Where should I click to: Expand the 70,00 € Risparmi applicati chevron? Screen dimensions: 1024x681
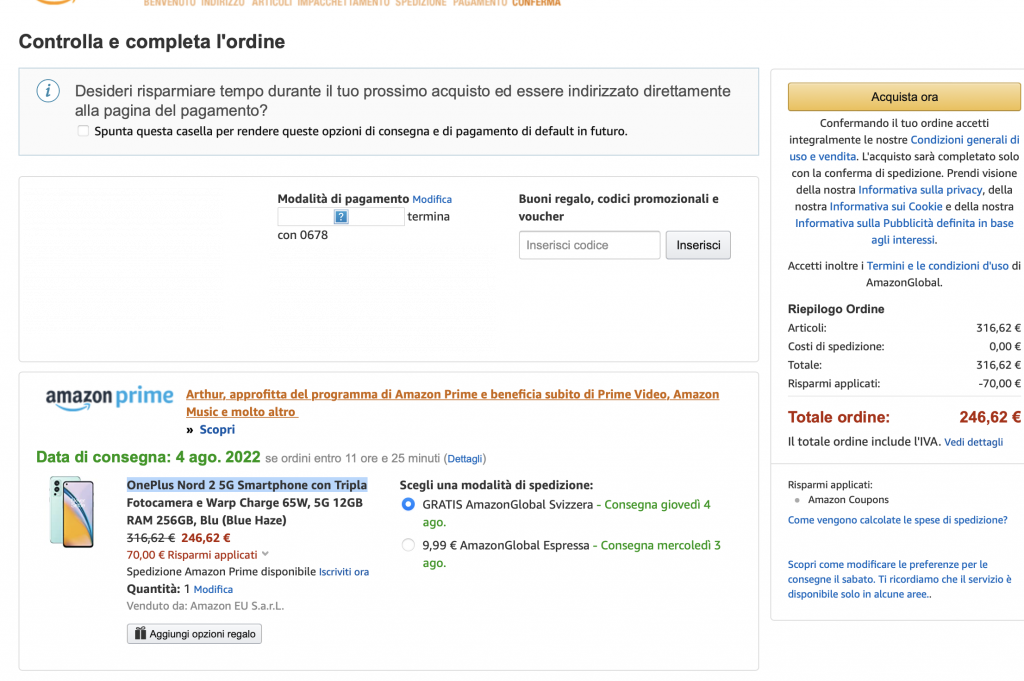265,555
